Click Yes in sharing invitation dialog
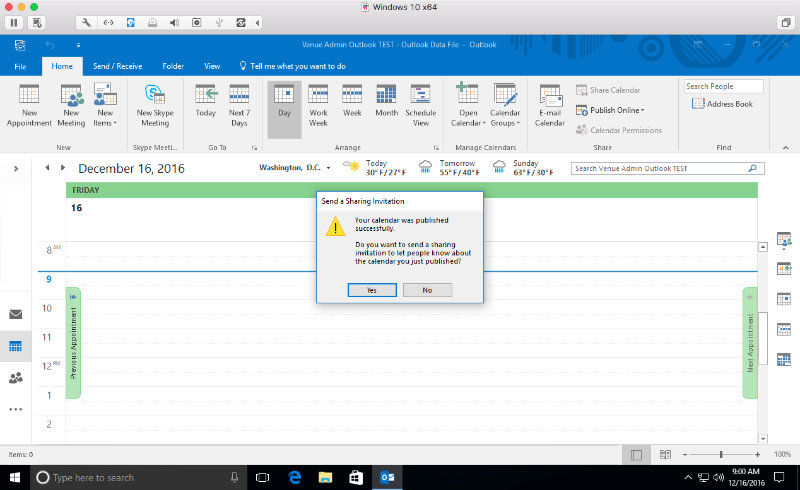Screen dimensions: 800x490 372,290
